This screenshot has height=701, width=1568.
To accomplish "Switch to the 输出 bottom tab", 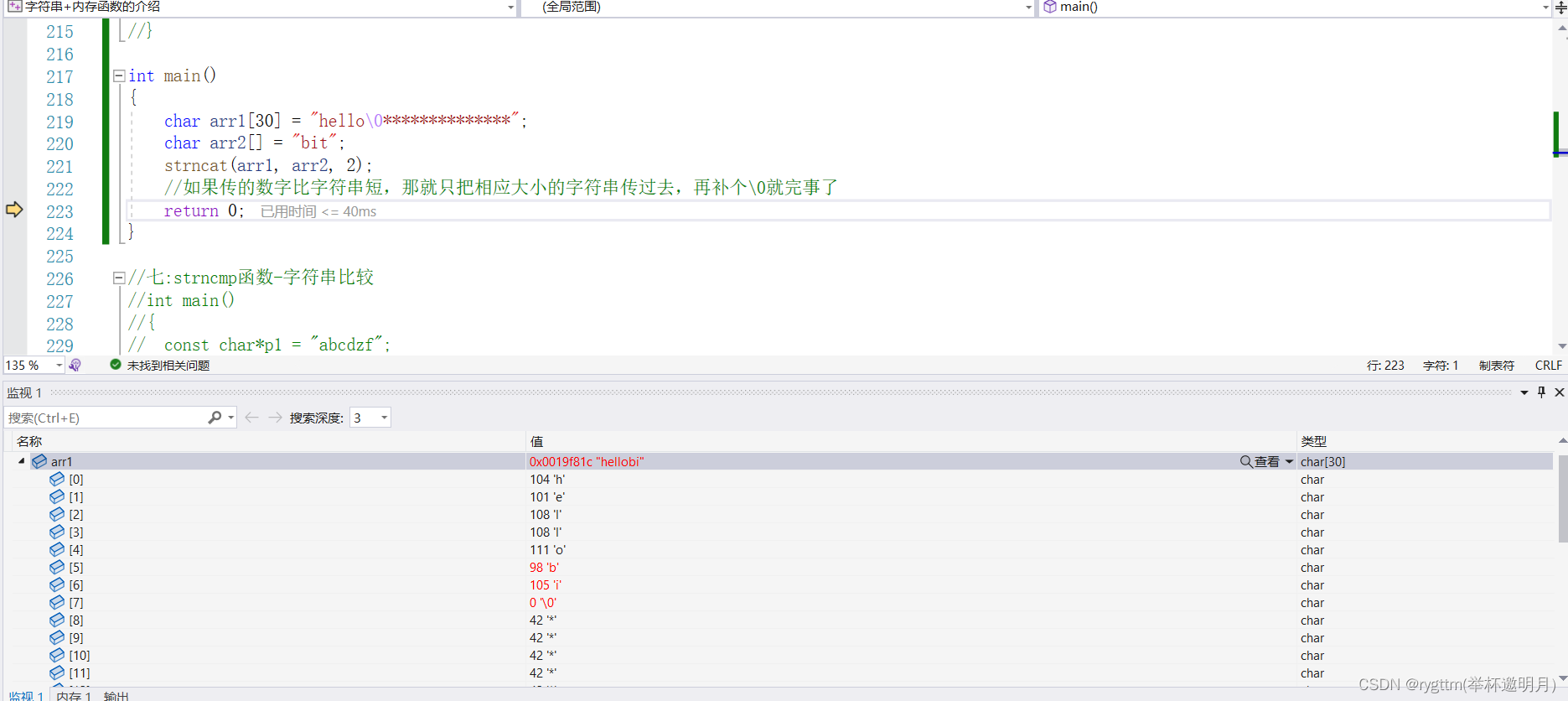I will (116, 695).
